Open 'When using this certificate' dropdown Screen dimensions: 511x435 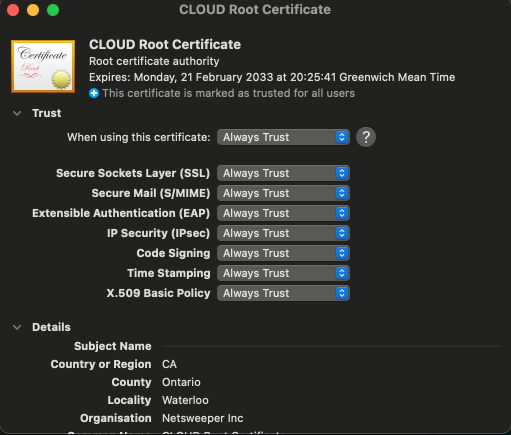pos(283,137)
